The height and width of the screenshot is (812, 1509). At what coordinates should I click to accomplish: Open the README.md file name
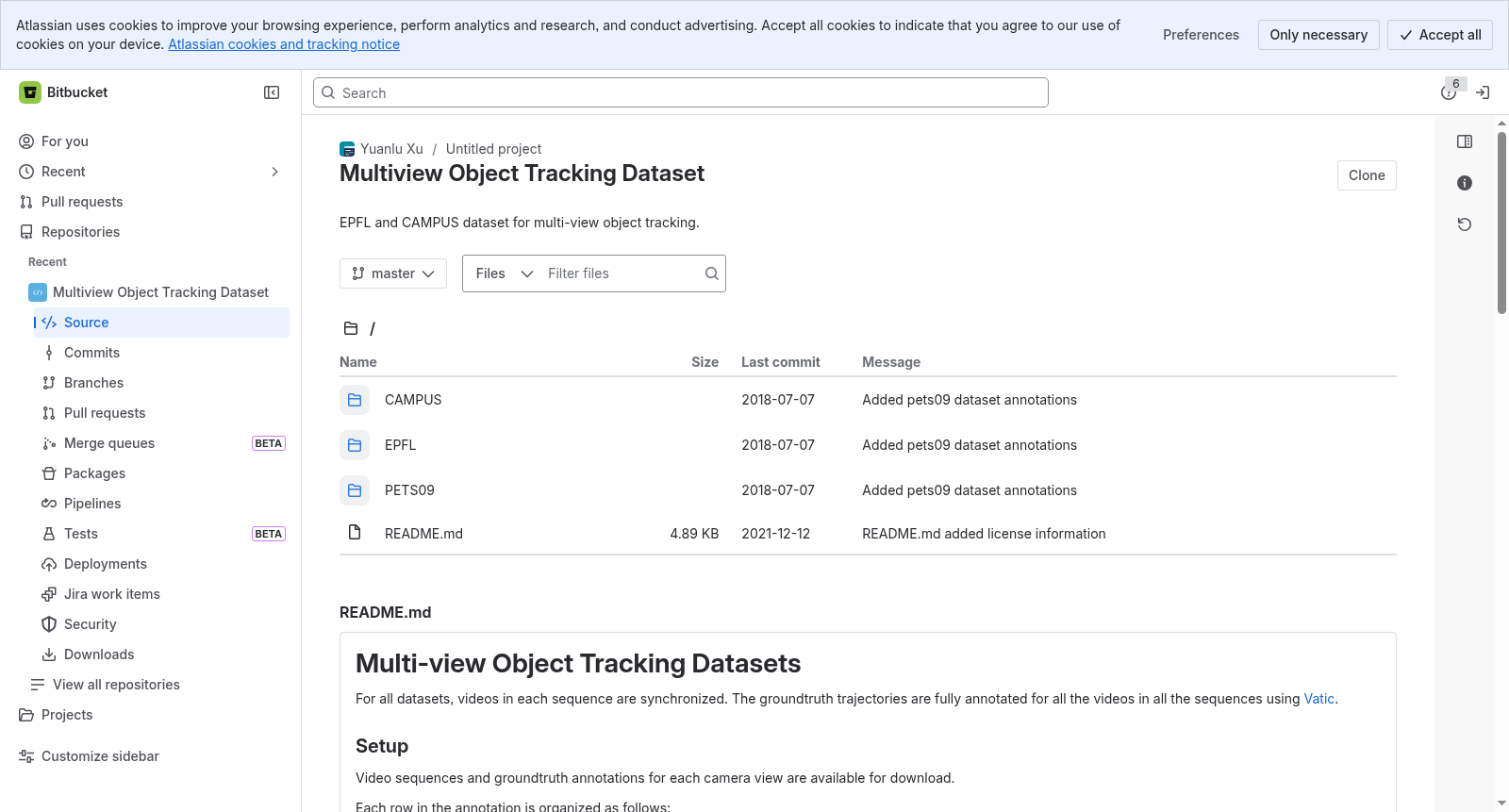click(x=423, y=534)
